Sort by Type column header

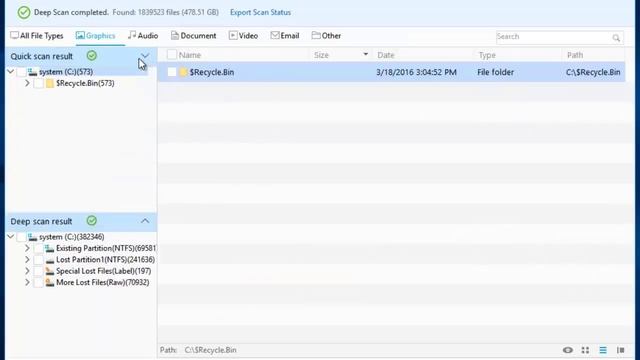[487, 55]
